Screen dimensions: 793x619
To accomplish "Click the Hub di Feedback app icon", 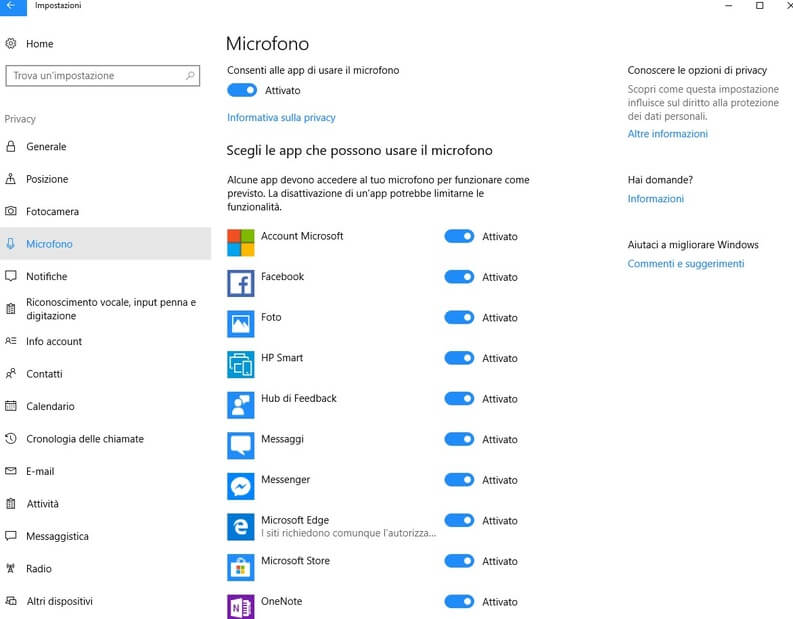I will click(x=241, y=405).
